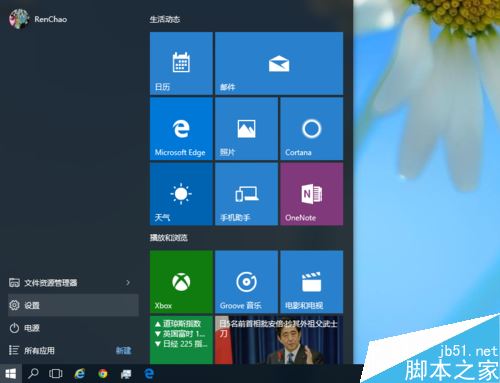Open the 手机助手 phone companion tile
This screenshot has height=383, width=500.
246,194
